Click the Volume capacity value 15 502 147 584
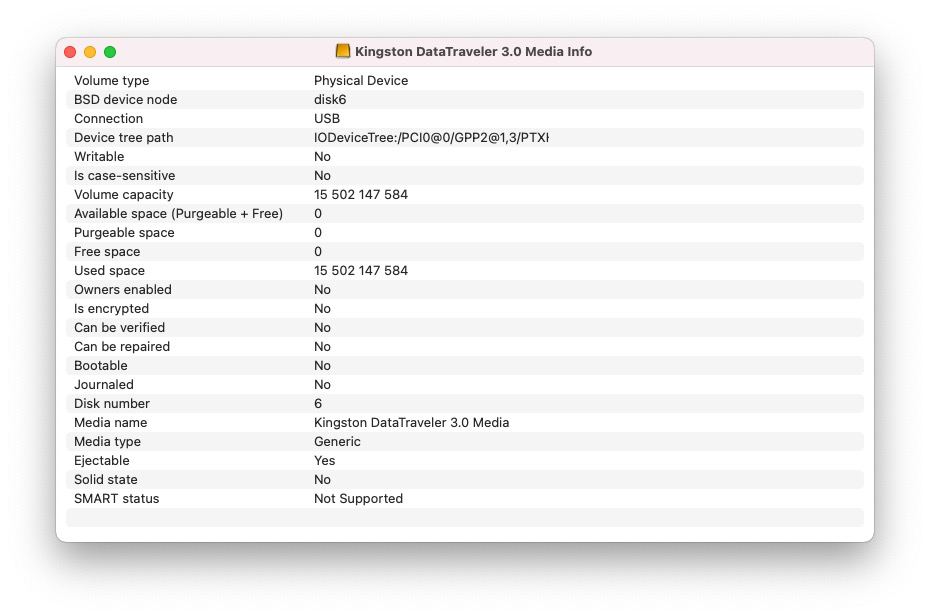Screen dimensions: 930x616 (x=361, y=194)
